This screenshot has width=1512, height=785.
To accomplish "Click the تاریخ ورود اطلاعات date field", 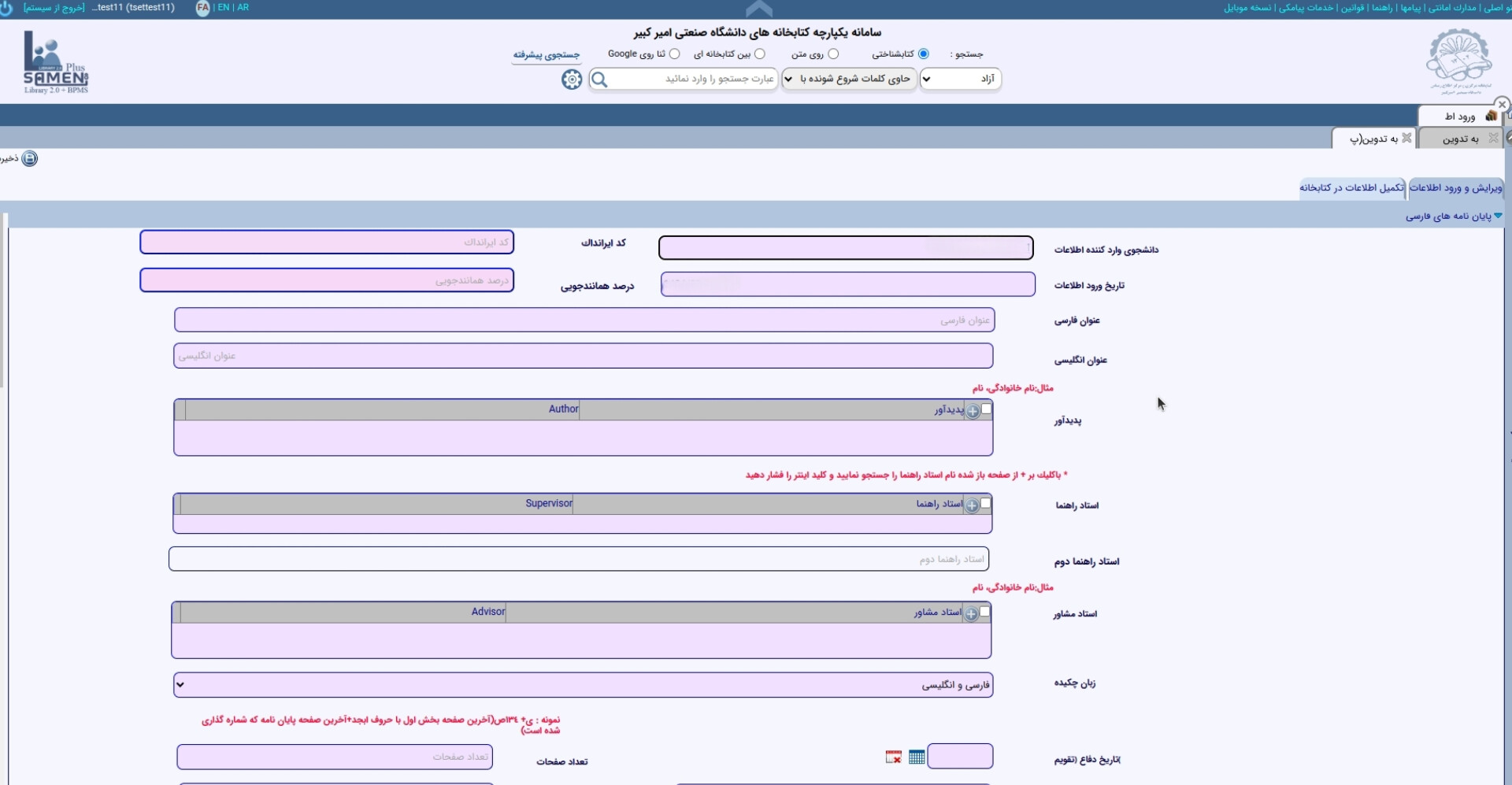I will pos(848,284).
